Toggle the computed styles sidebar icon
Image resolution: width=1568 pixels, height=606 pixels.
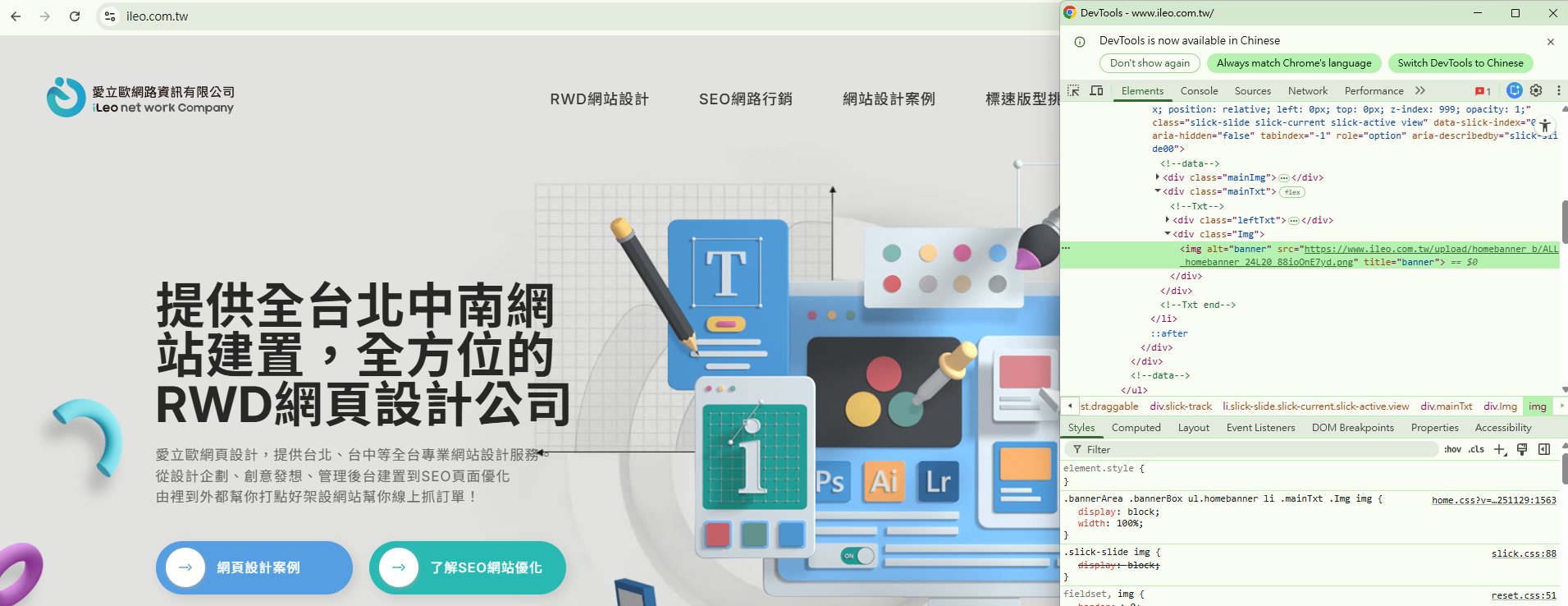pyautogui.click(x=1544, y=449)
